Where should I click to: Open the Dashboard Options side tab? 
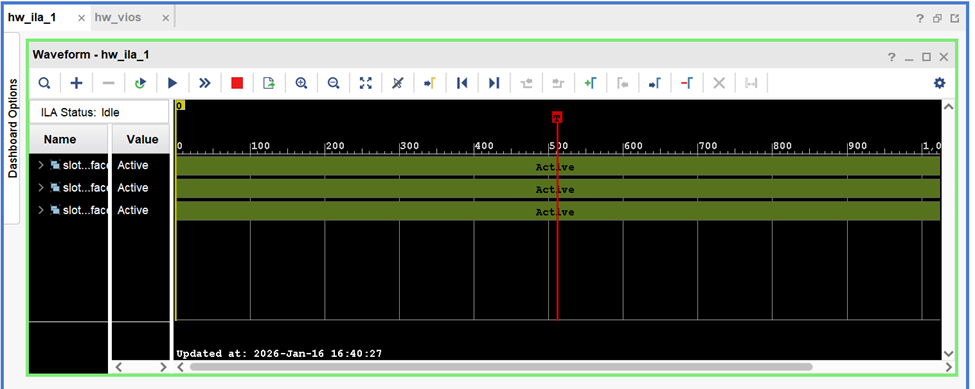pos(12,129)
